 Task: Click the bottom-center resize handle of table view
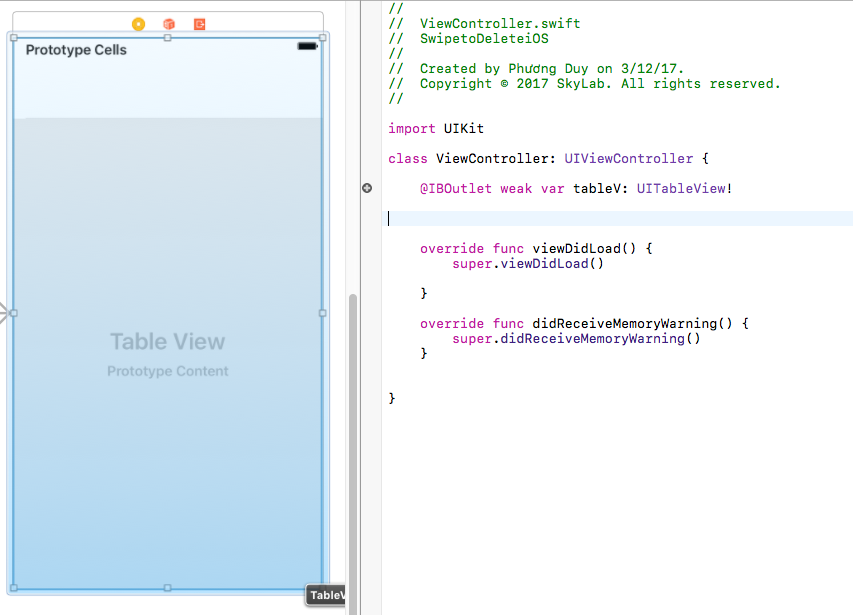(x=168, y=588)
